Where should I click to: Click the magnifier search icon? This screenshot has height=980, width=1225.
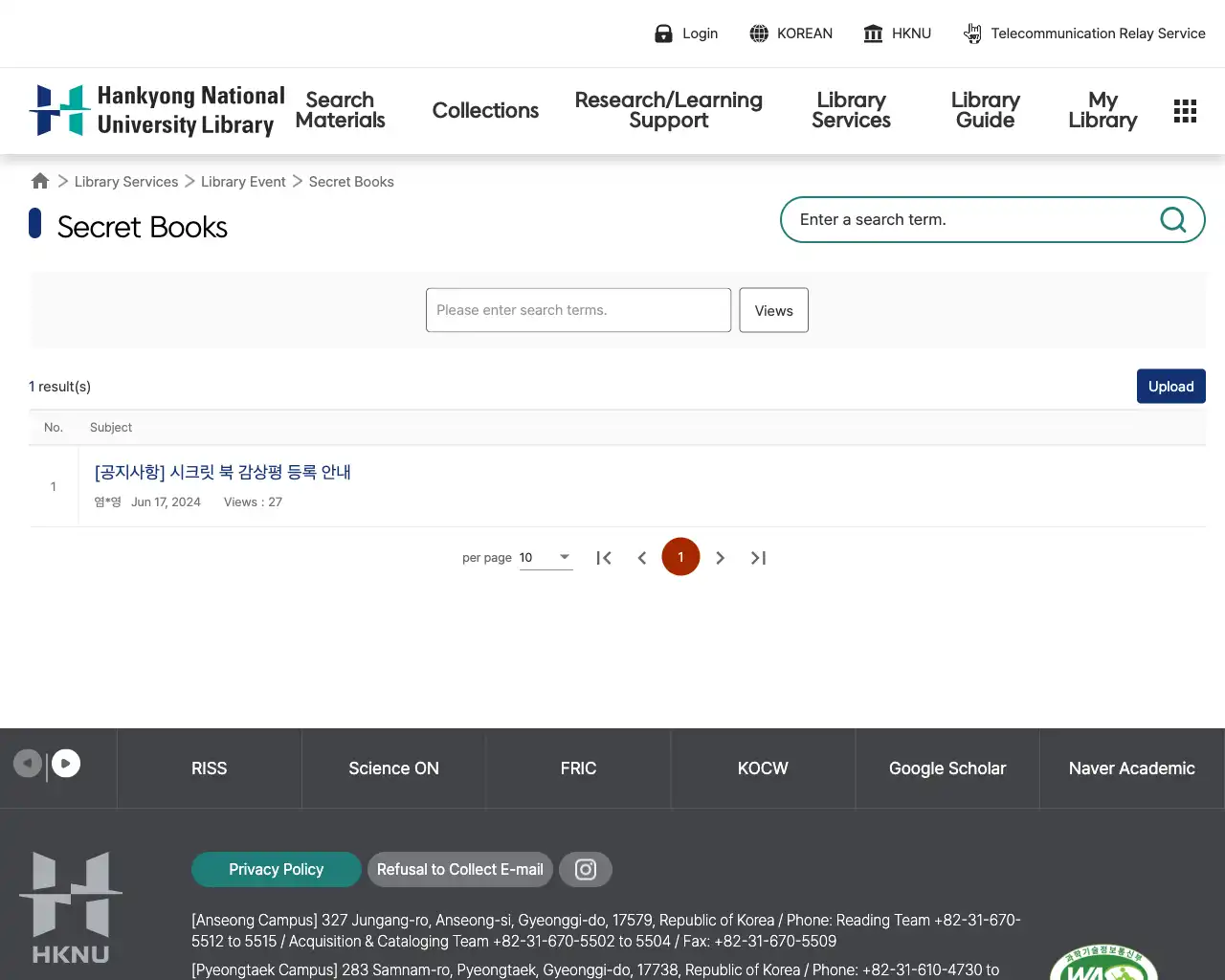click(1172, 219)
